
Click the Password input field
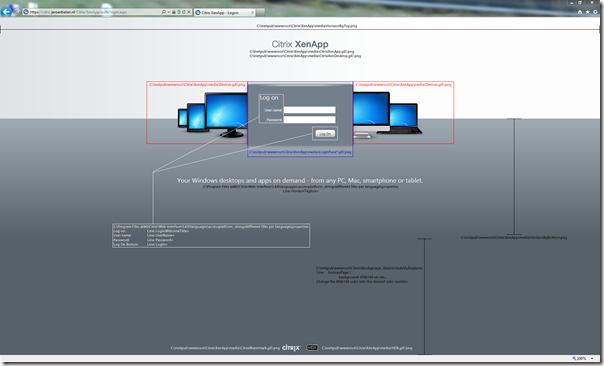[x=310, y=119]
